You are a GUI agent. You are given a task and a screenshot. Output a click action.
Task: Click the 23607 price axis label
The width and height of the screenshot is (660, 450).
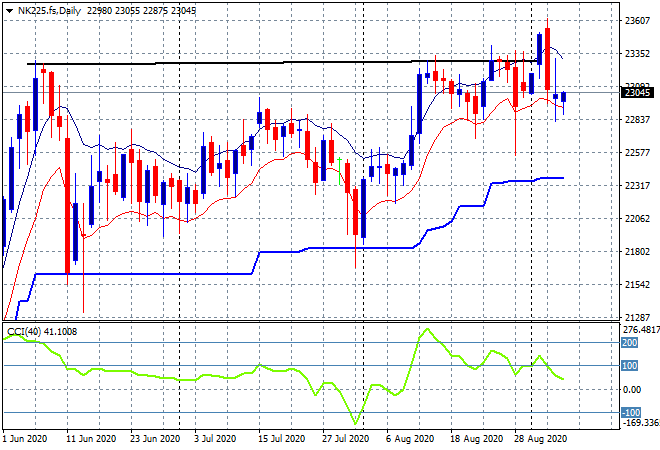click(638, 21)
